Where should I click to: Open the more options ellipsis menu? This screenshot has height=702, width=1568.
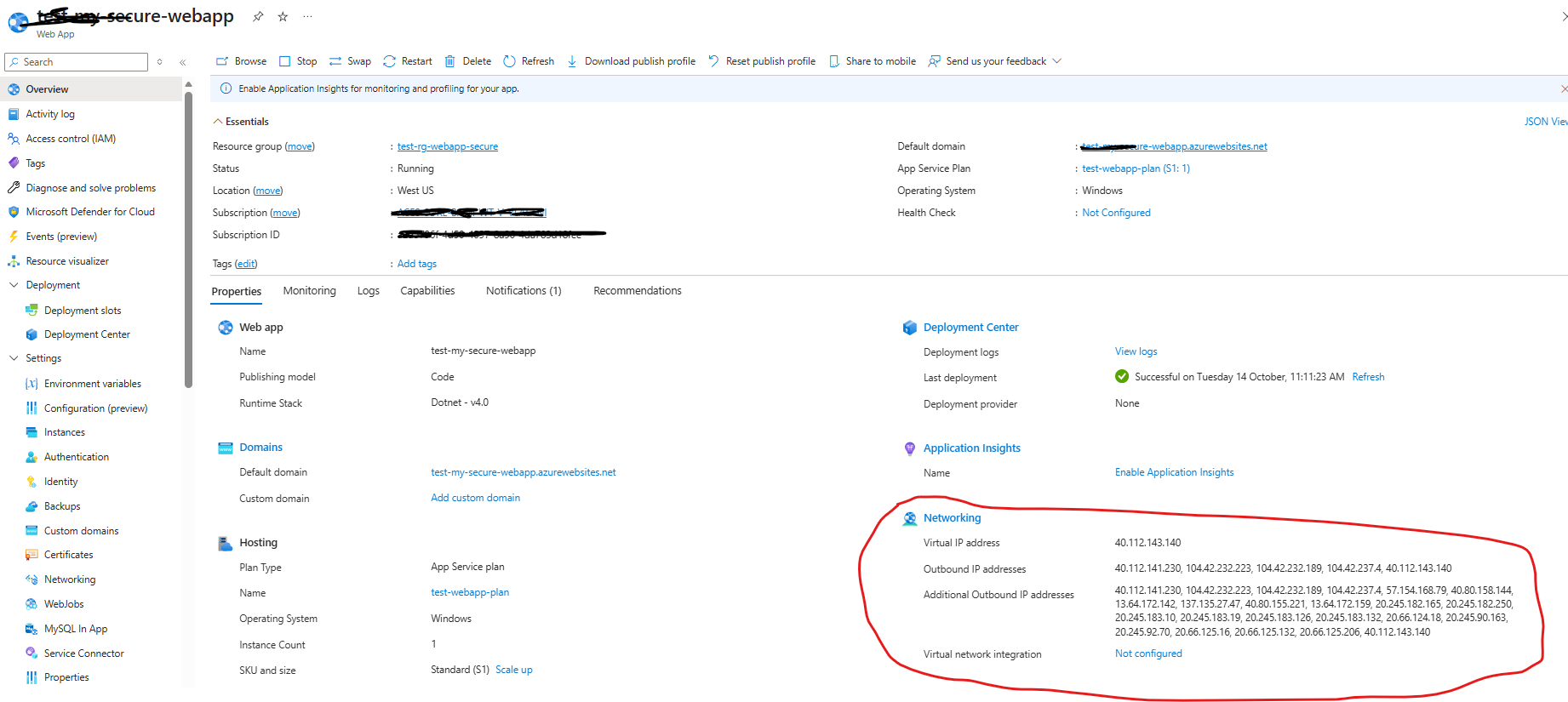tap(307, 16)
